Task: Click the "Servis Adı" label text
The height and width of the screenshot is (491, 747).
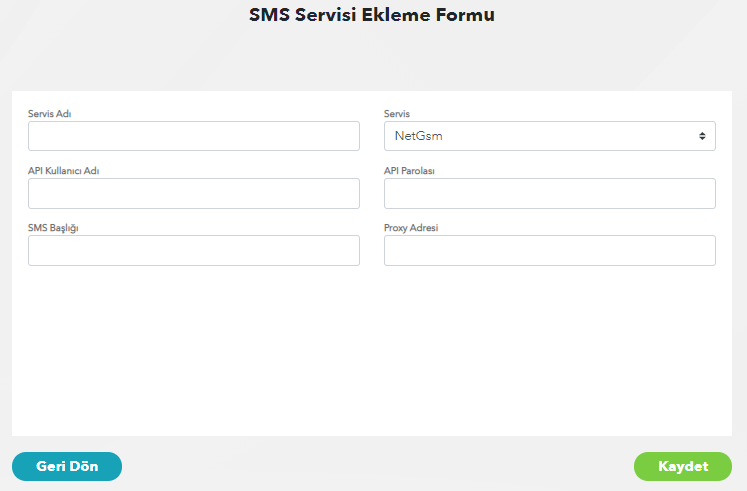Action: (49, 114)
